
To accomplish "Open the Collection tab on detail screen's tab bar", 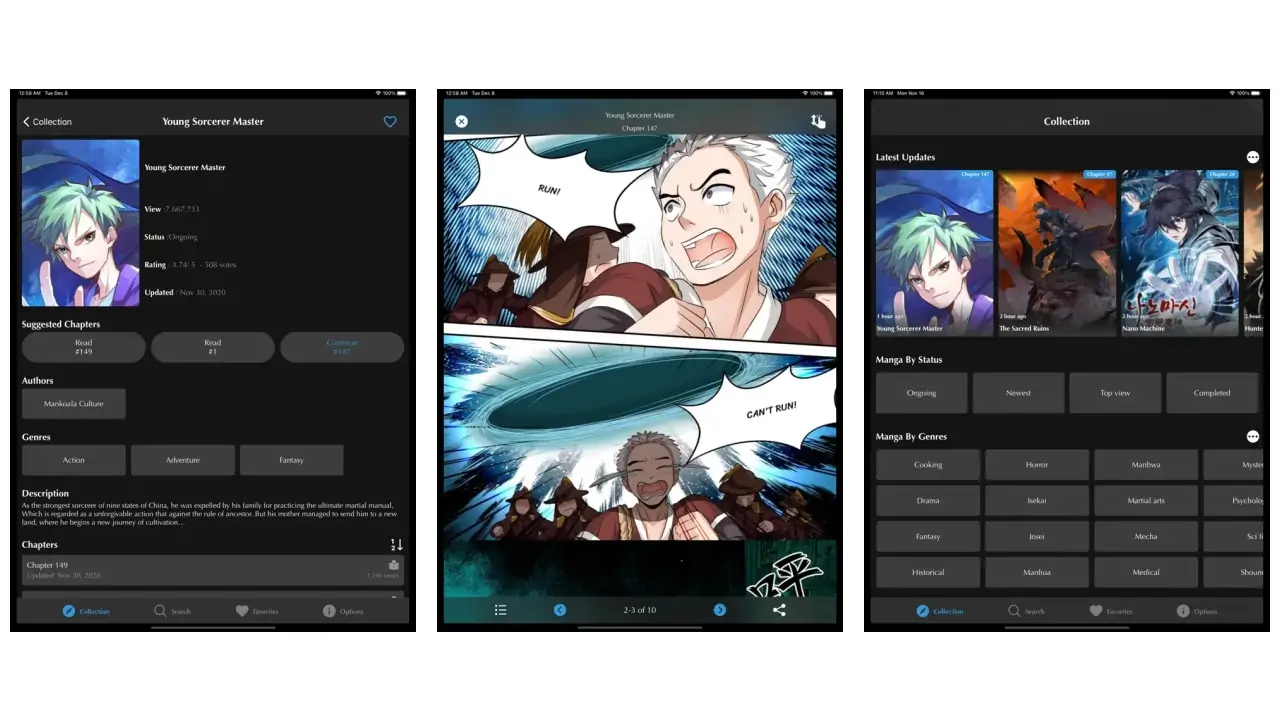I will [x=86, y=611].
